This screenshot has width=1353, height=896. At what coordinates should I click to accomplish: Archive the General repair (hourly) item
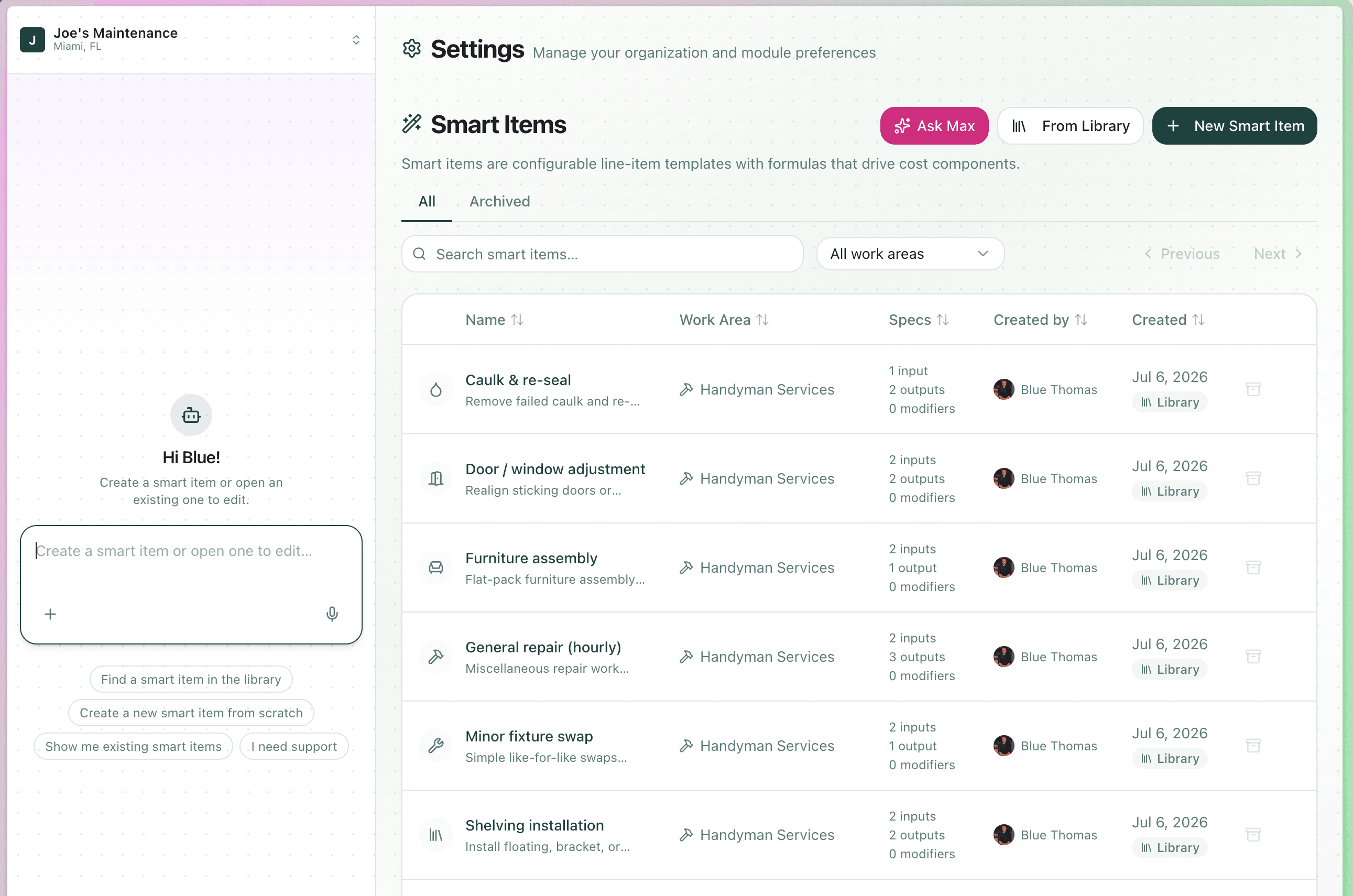(x=1253, y=657)
